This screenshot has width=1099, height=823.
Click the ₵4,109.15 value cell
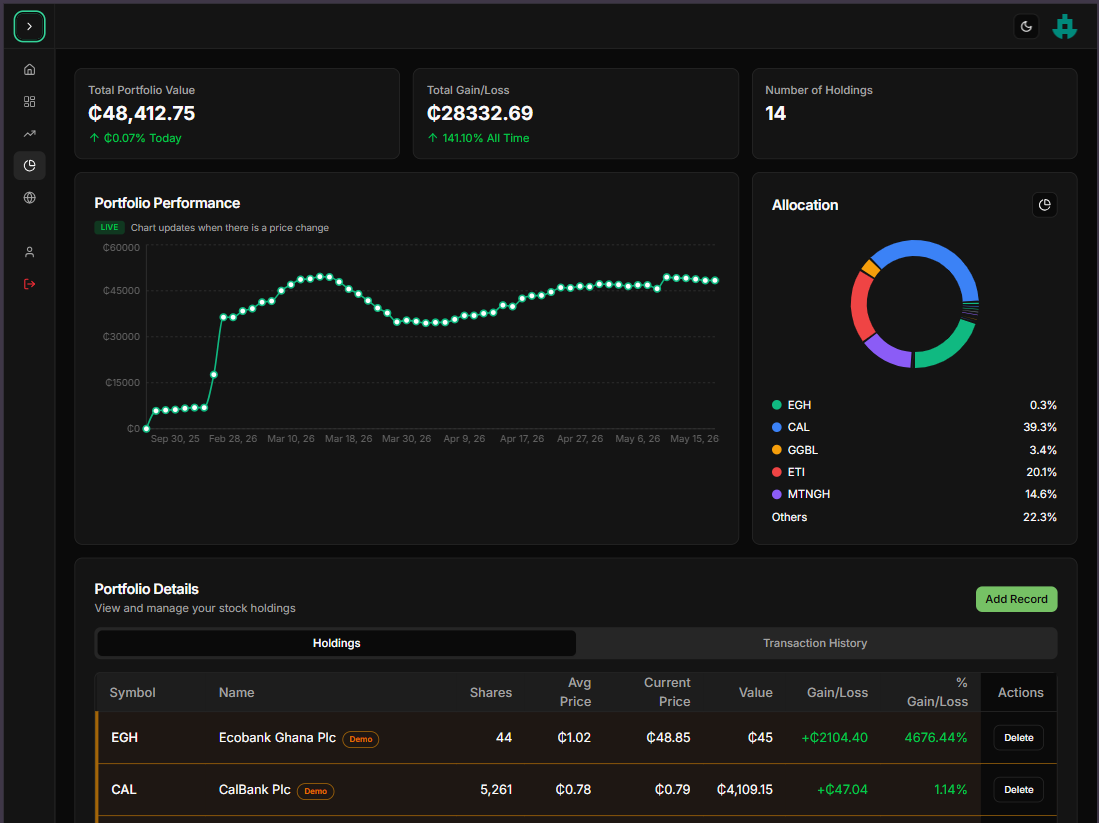pyautogui.click(x=744, y=789)
